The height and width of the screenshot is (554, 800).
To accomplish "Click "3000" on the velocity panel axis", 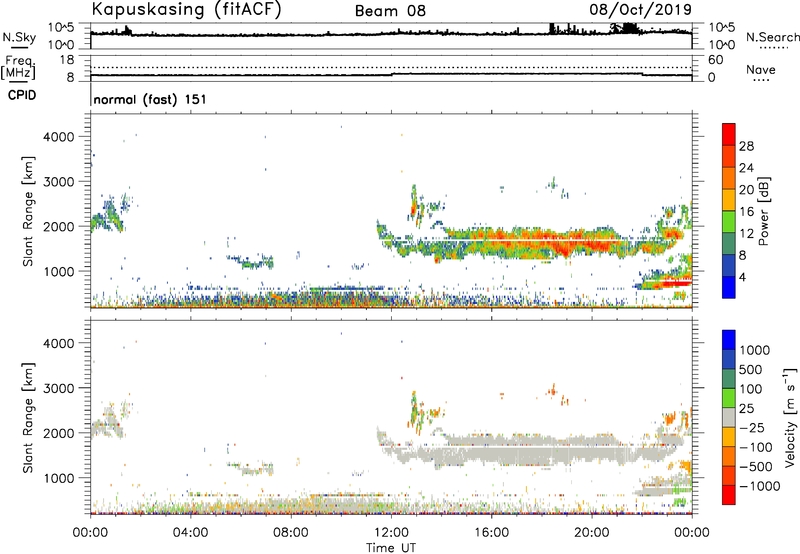I will pyautogui.click(x=59, y=388).
